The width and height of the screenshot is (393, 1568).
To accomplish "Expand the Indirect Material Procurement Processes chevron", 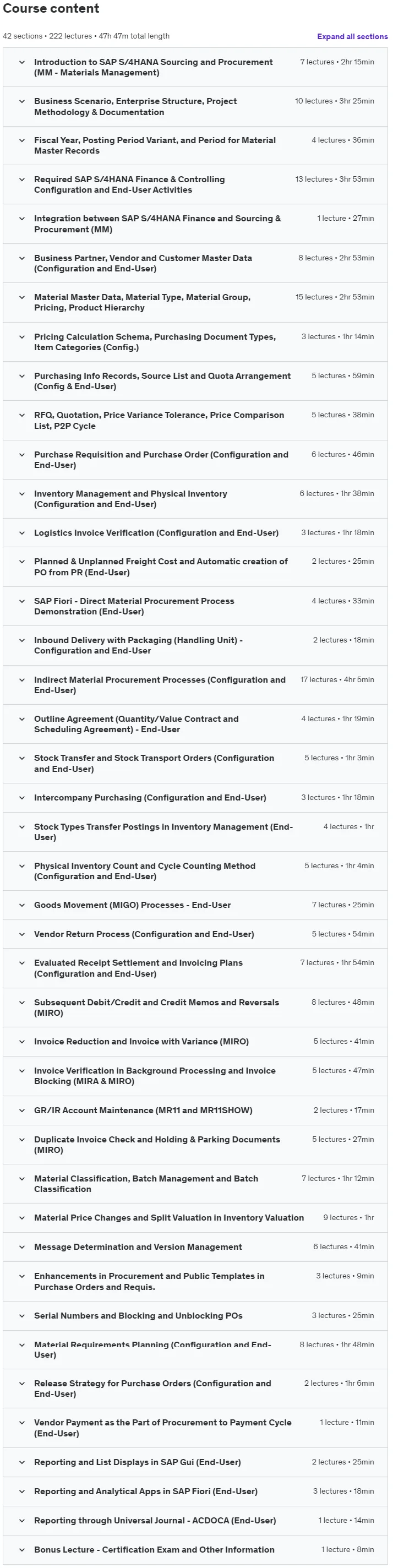I will tap(22, 680).
